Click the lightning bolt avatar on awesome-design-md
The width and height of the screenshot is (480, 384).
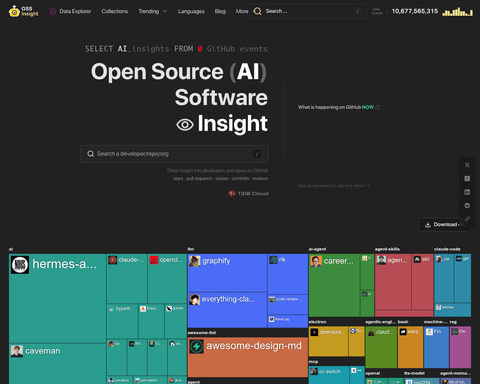click(x=197, y=347)
